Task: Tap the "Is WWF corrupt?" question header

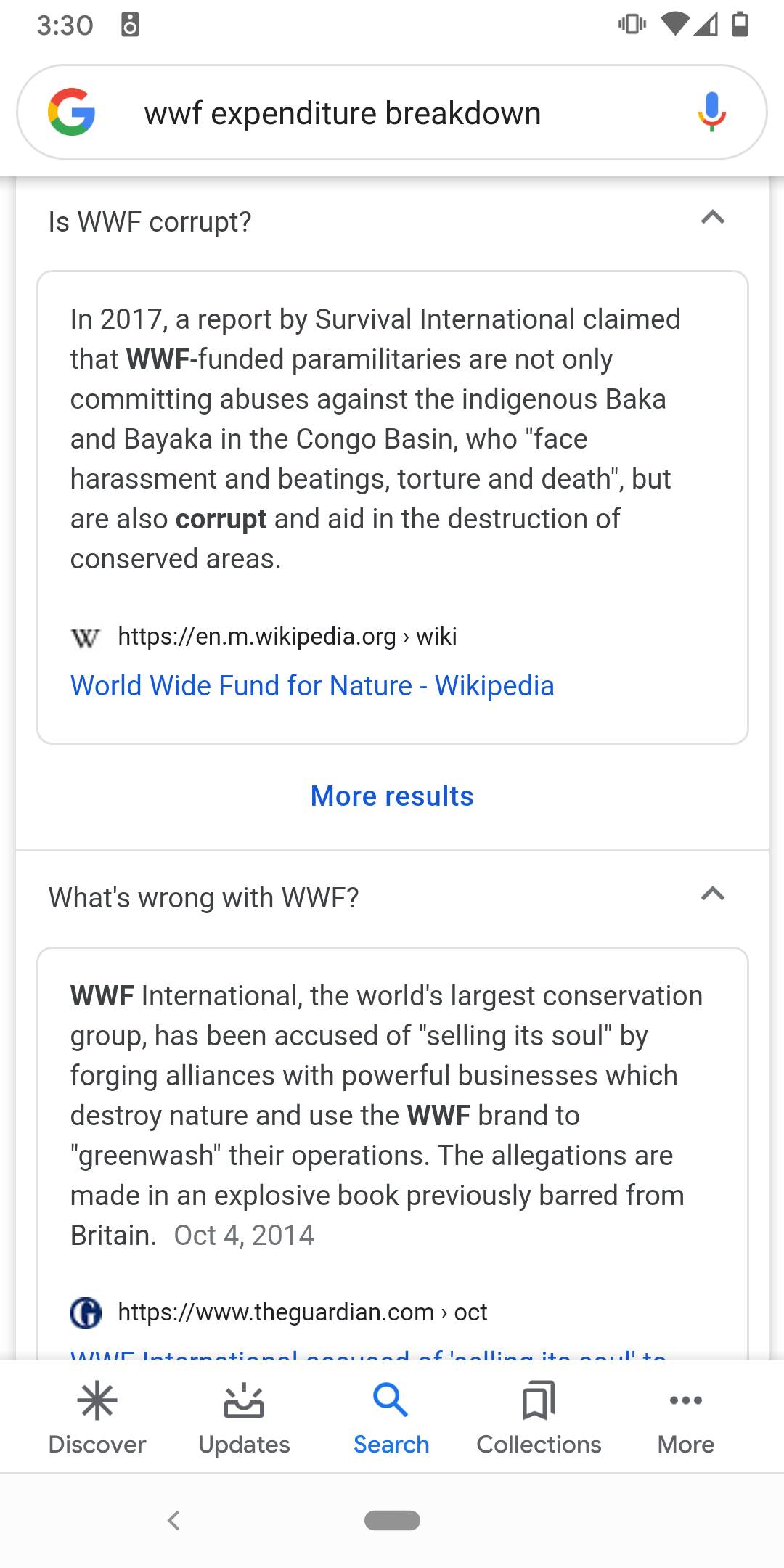Action: pyautogui.click(x=150, y=222)
